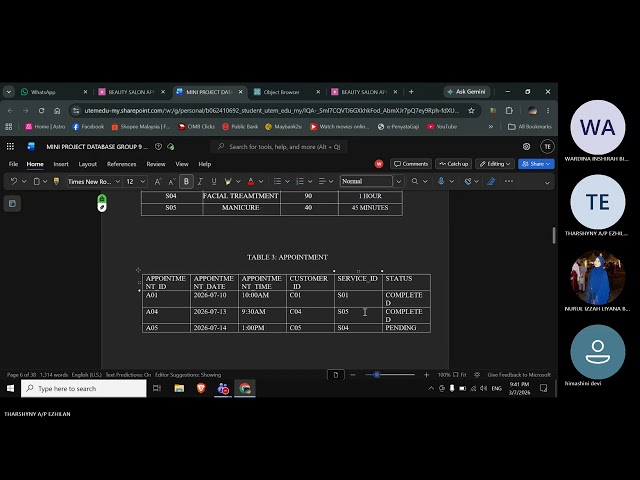Click the Undo icon in the Word toolbar
640x480 pixels.
click(13, 181)
